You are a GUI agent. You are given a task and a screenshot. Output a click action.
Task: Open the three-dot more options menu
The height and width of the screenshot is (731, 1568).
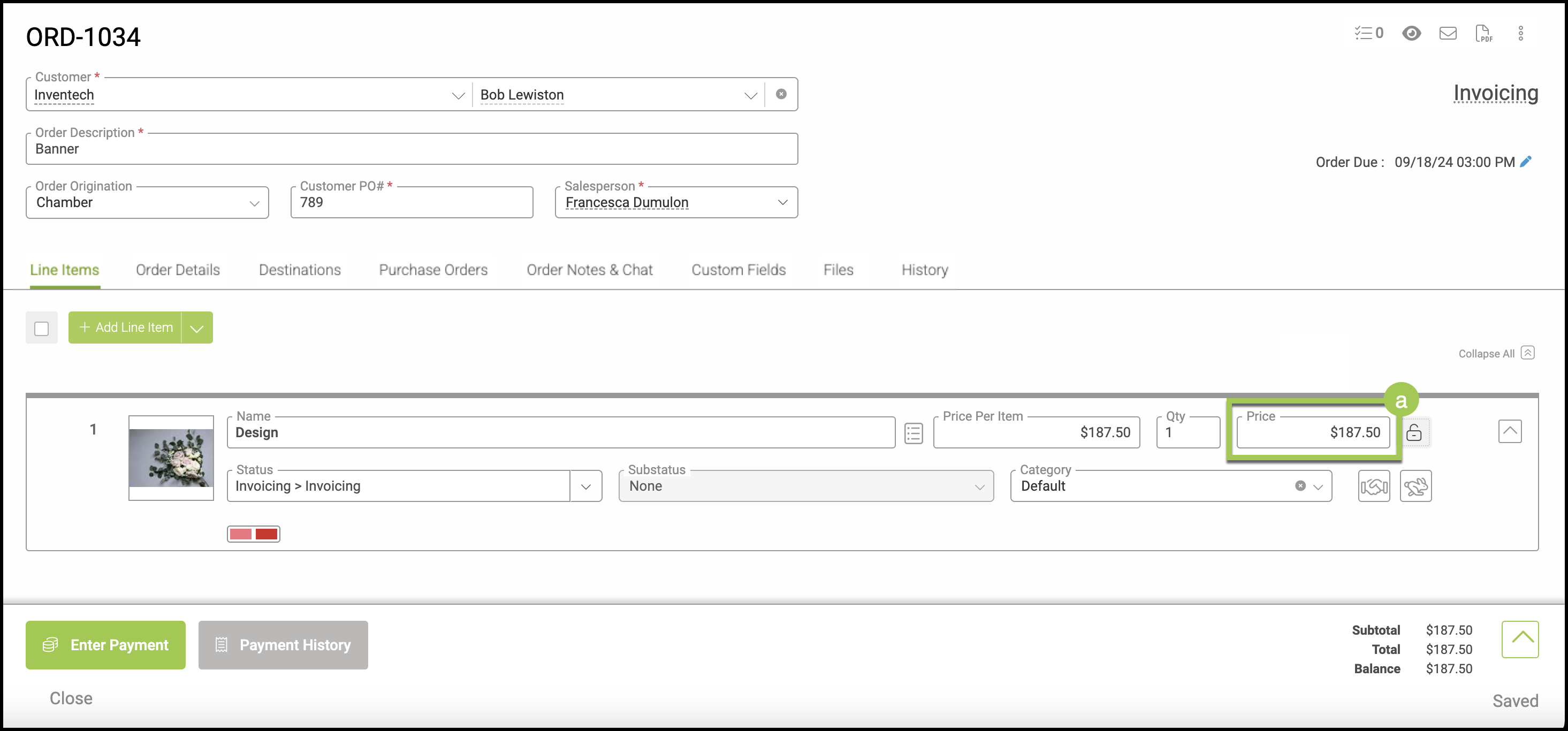(1520, 33)
